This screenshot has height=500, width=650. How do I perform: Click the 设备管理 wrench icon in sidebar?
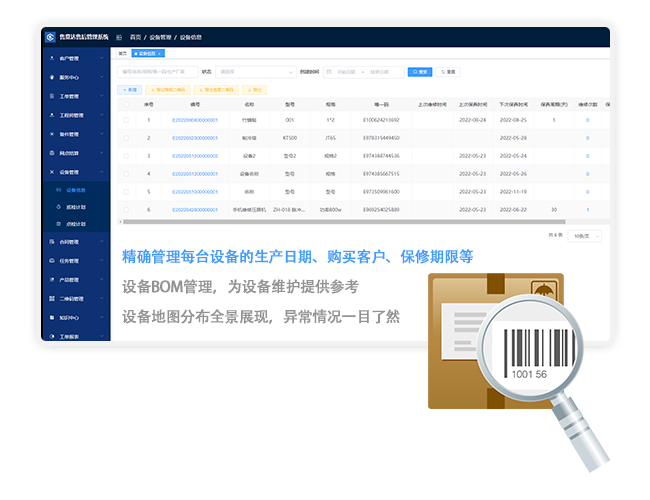point(51,171)
